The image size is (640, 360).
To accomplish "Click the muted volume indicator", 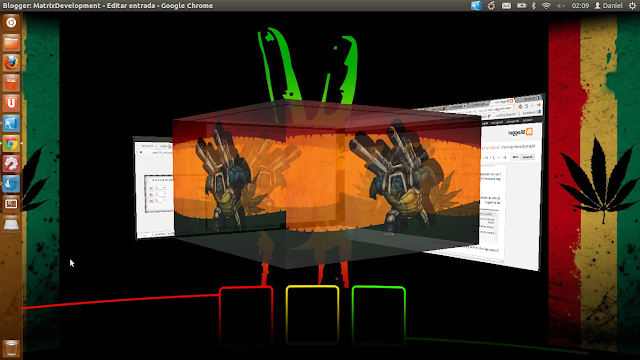I will point(561,6).
